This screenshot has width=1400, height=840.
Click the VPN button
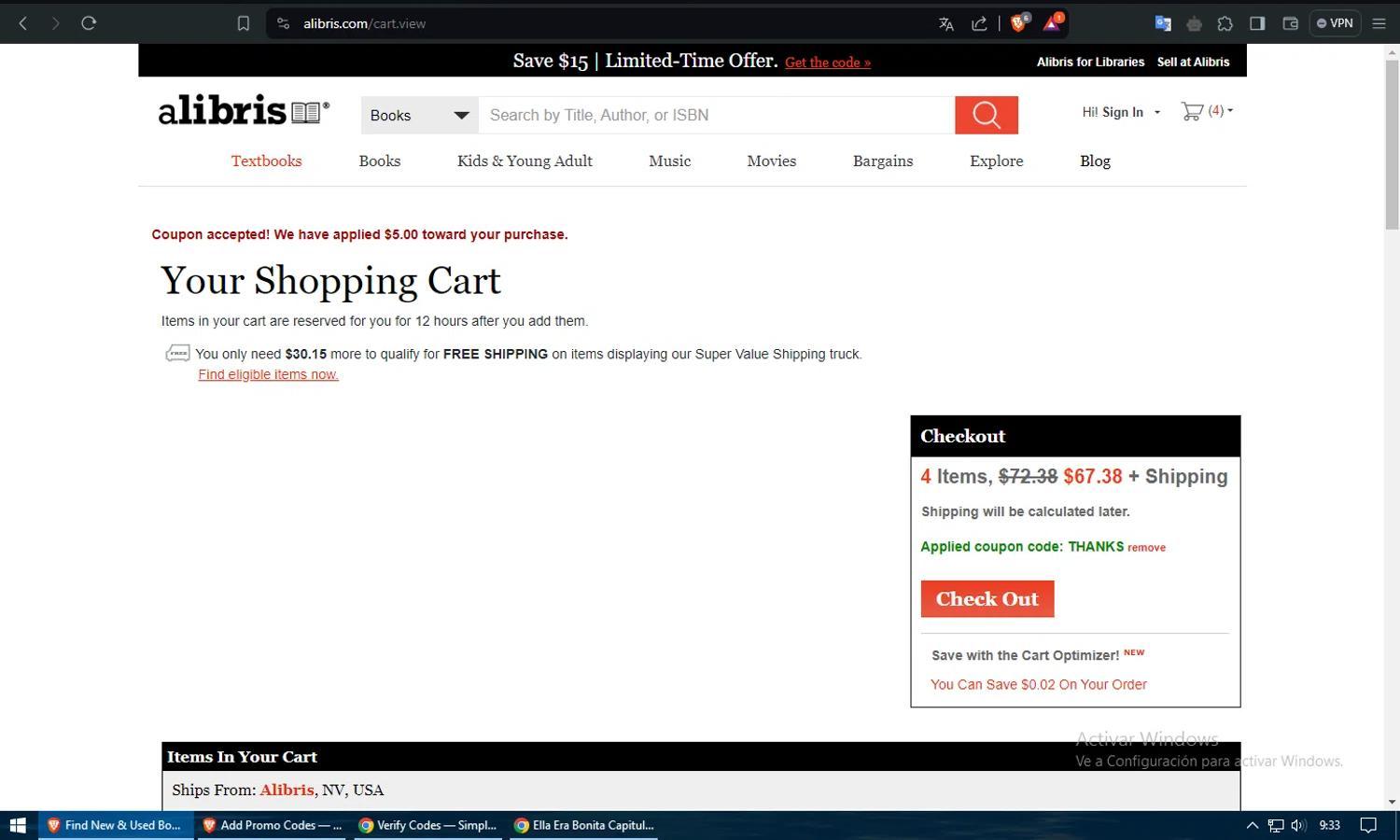1335,23
